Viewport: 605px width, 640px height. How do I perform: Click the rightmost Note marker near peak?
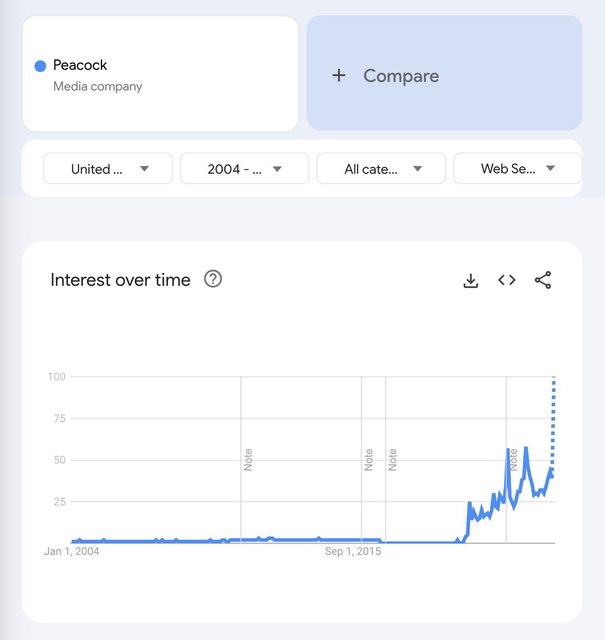point(513,460)
